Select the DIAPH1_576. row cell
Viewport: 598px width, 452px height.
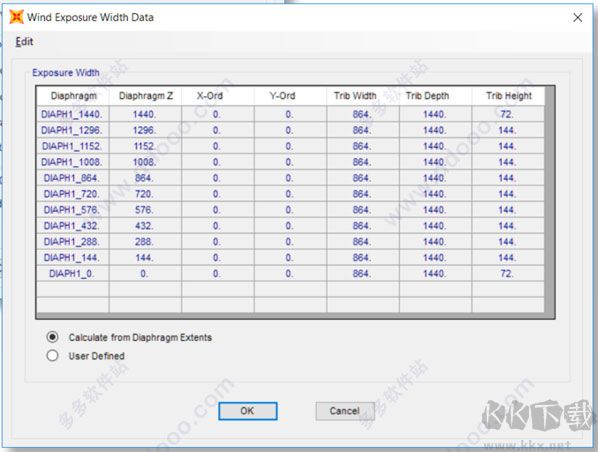coord(73,210)
